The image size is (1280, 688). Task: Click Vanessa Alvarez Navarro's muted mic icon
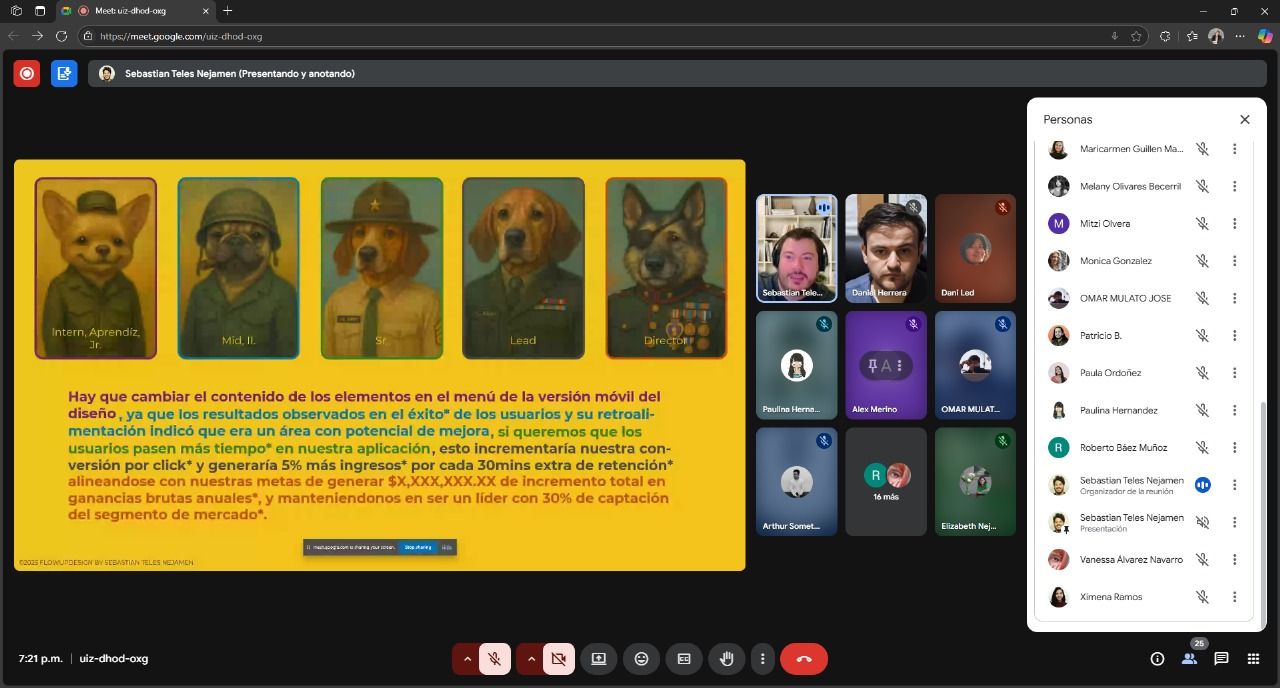coord(1203,560)
